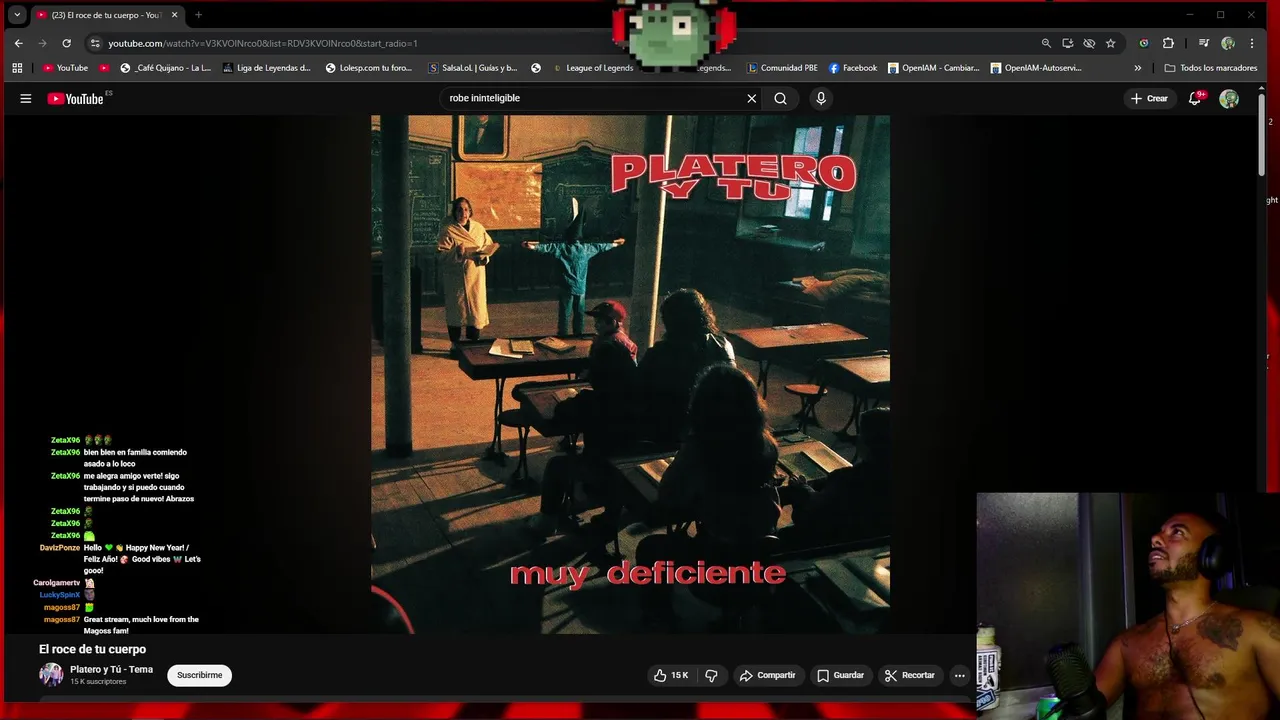Click LuckySpinX chat username

[x=59, y=595]
